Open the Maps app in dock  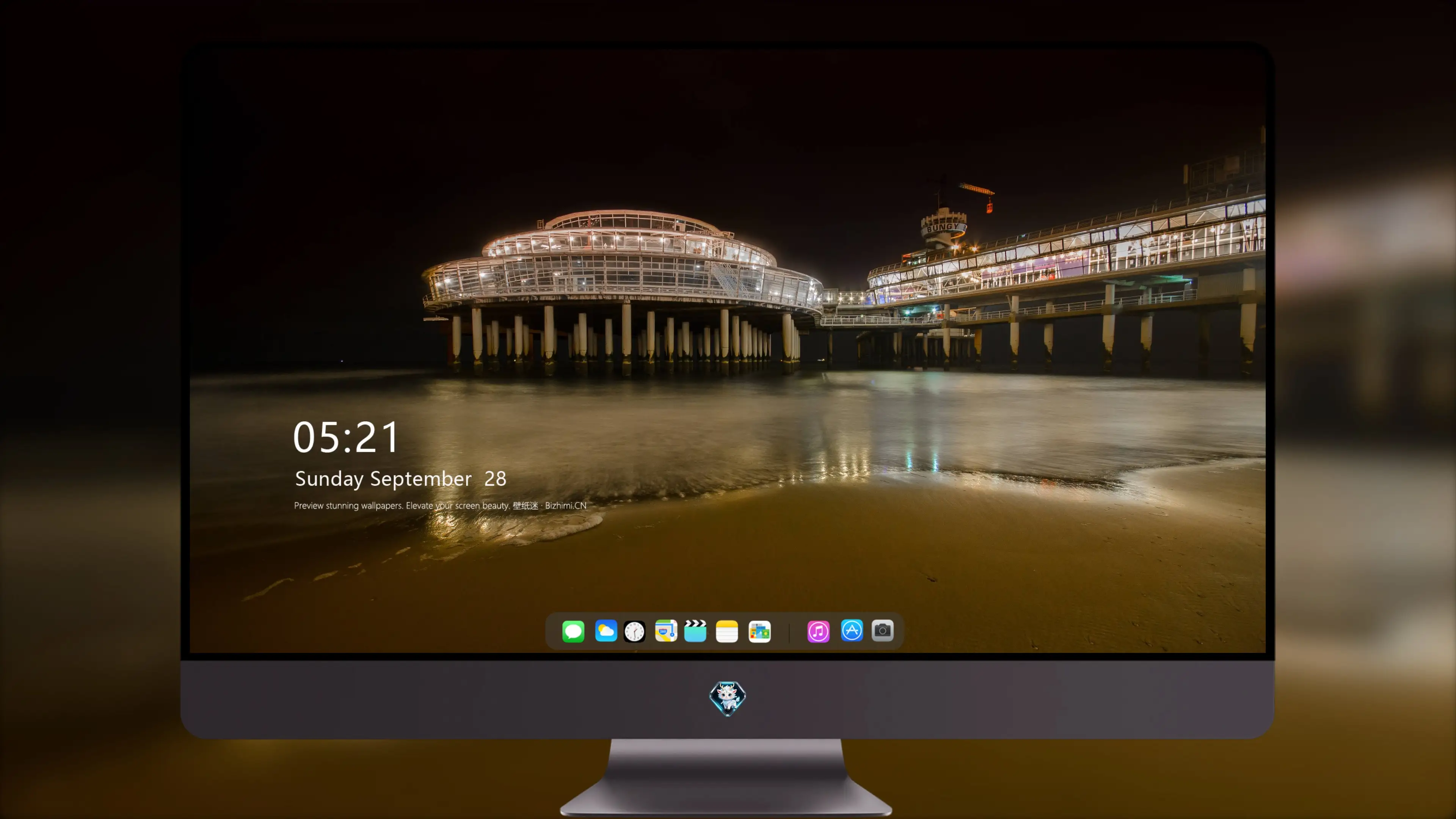[x=666, y=631]
